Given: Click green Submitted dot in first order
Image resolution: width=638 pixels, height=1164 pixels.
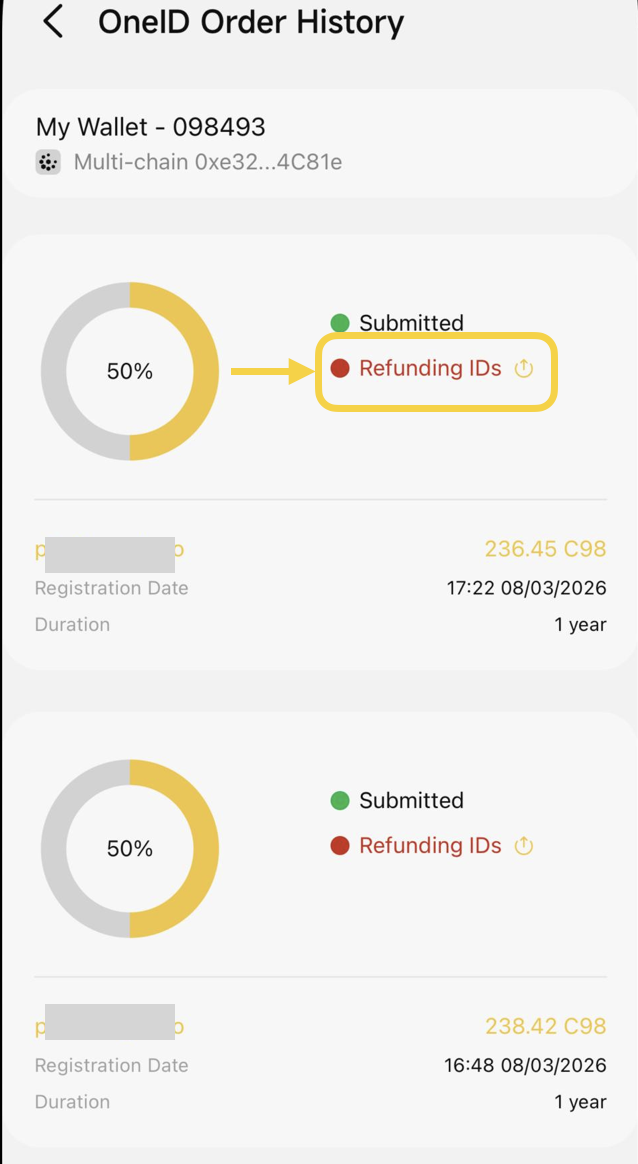Looking at the screenshot, I should [340, 323].
